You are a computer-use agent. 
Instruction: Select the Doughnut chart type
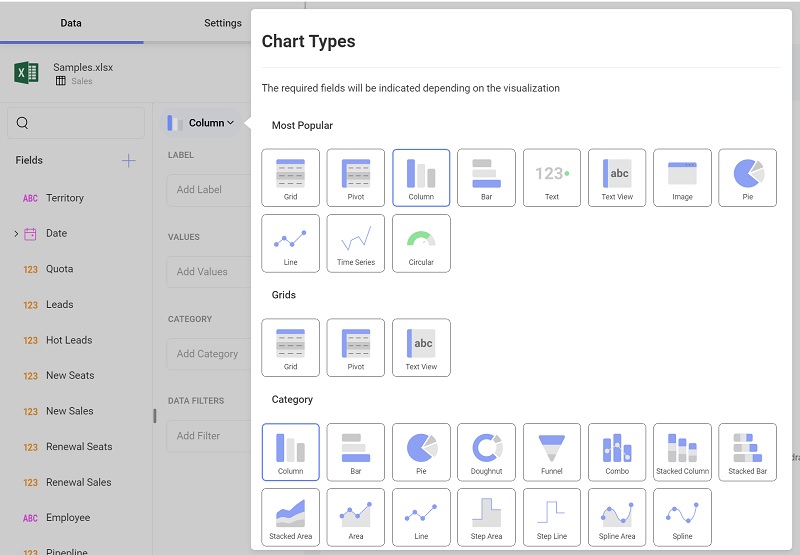[486, 452]
